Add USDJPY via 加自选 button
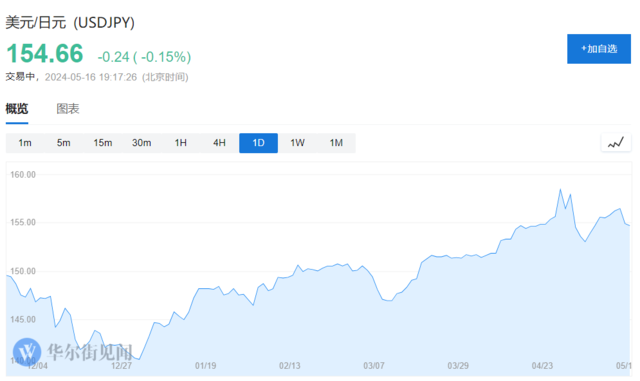 [x=599, y=49]
